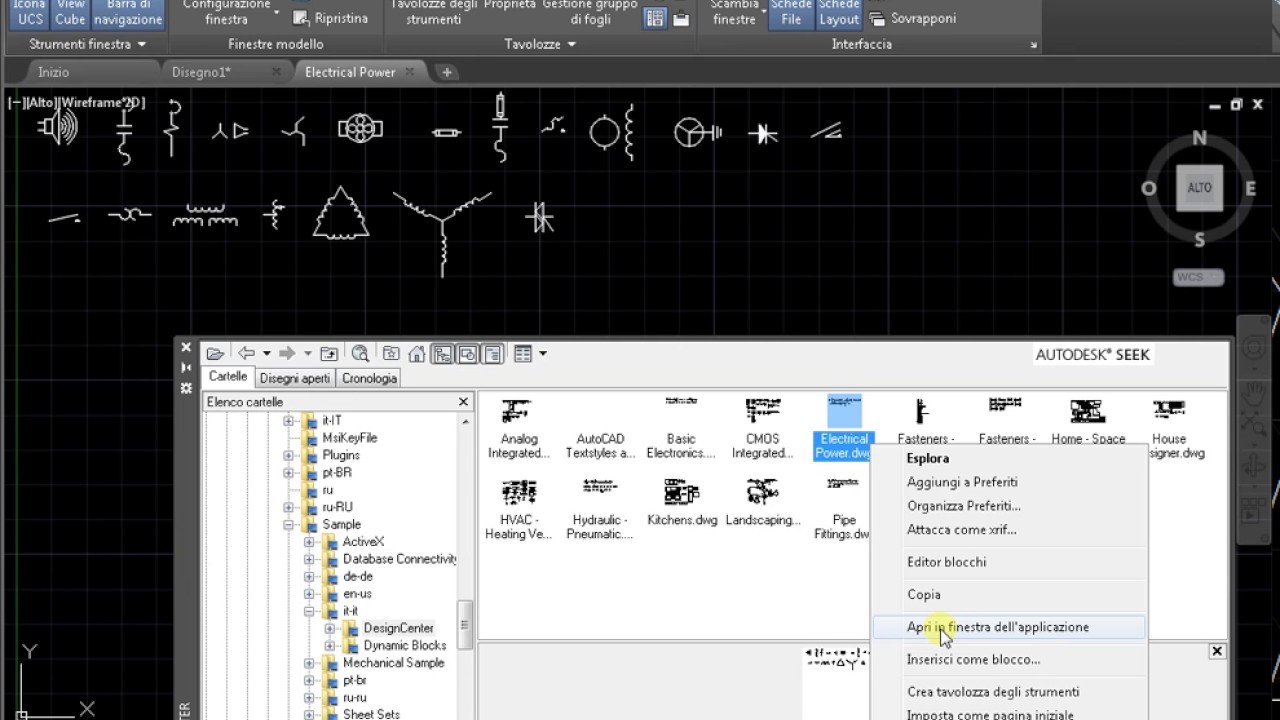Select the HVAC - Heating Ve... drawing thumbnail
The height and width of the screenshot is (720, 1280).
point(518,510)
